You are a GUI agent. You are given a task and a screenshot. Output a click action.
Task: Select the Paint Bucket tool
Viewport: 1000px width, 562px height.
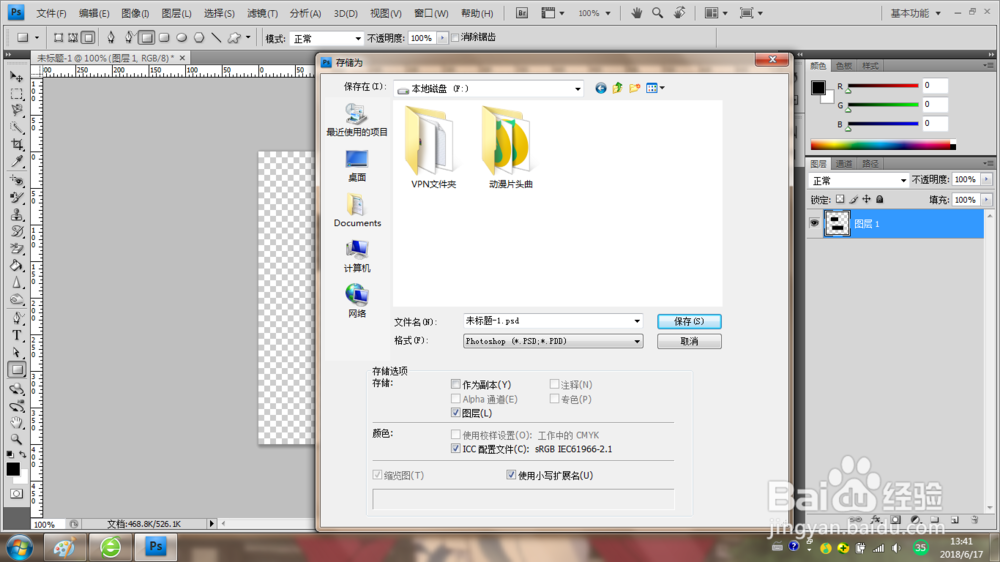tap(17, 266)
